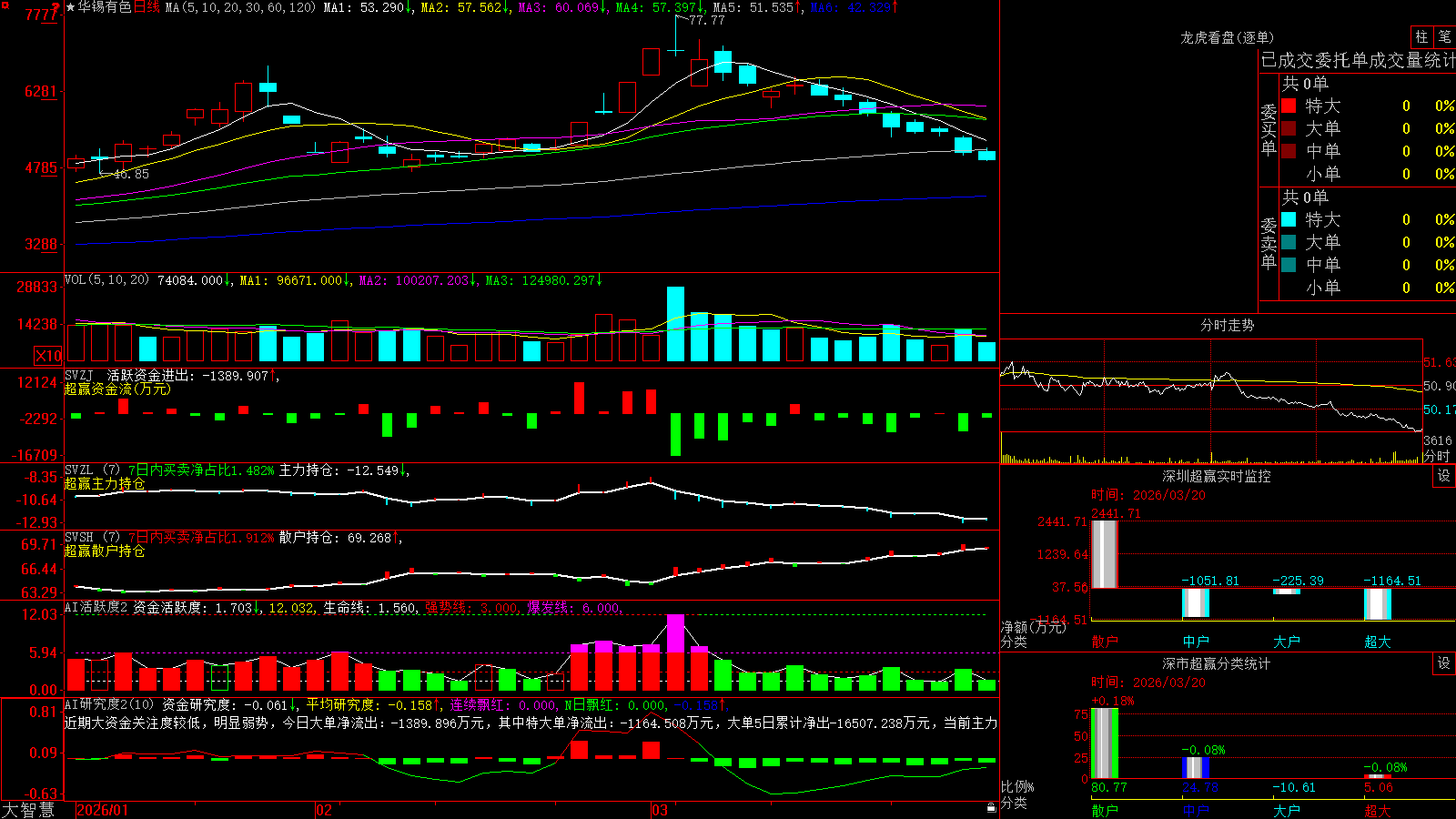This screenshot has width=1456, height=819.
Task: Click the +0.18% value in 深市超赢分类统计
Action: point(1113,702)
